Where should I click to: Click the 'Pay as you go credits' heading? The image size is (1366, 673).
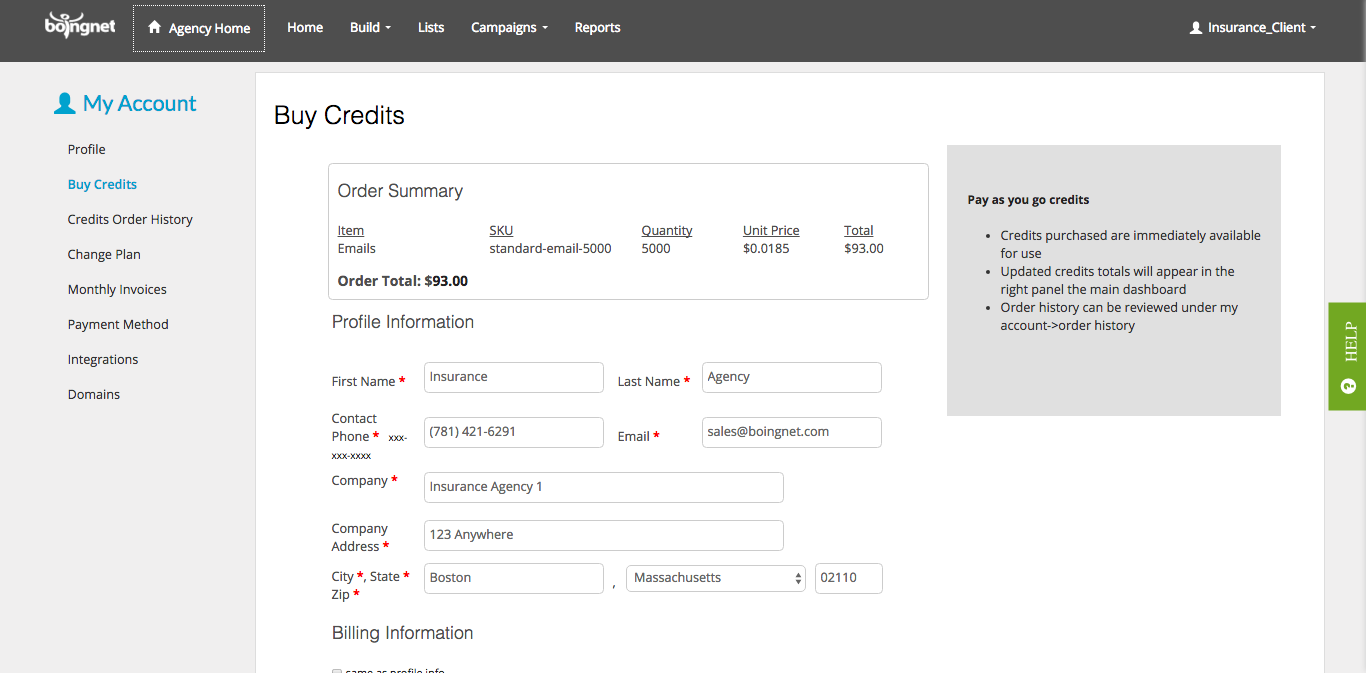(1028, 200)
